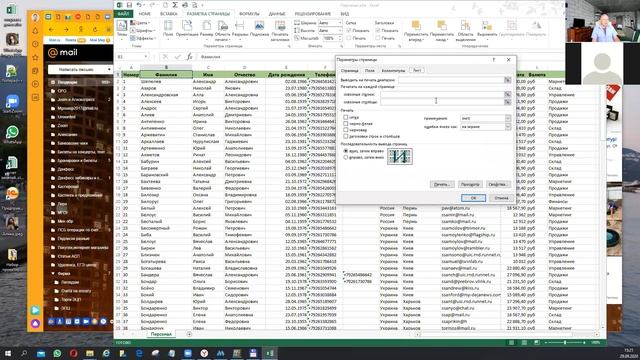
Task: Open the примечания (comments) dropdown in dialog
Action: [508, 118]
